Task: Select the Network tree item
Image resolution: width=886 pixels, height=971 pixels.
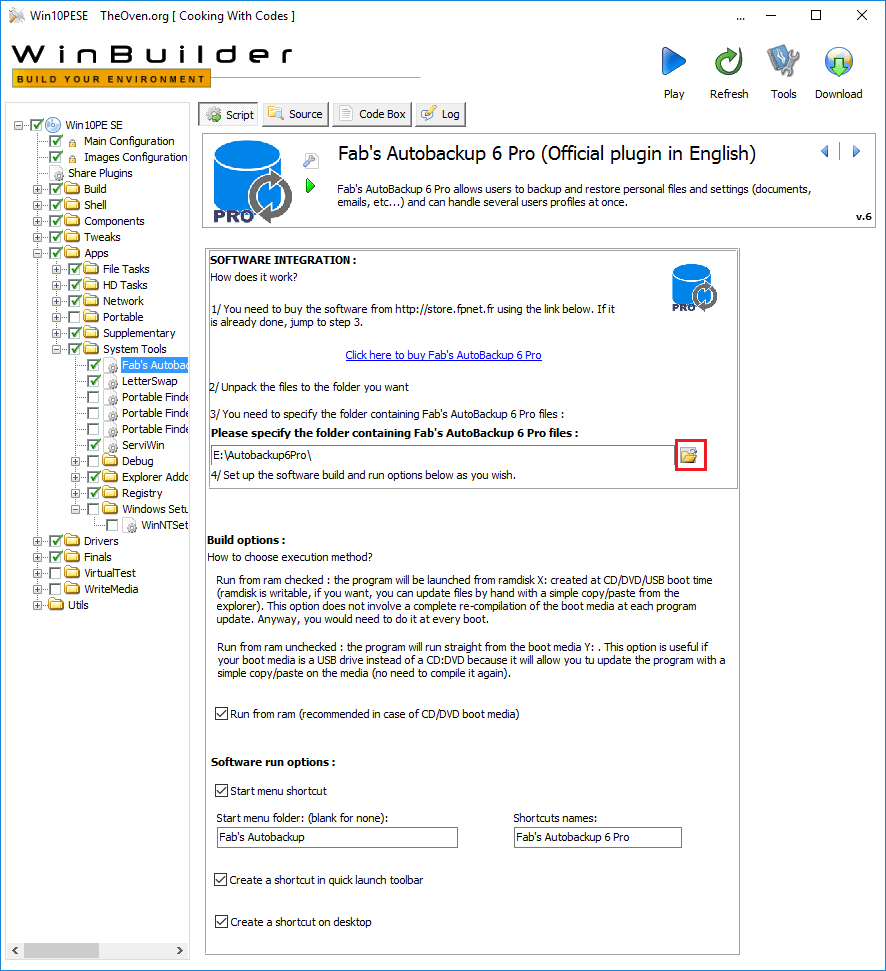Action: pyautogui.click(x=123, y=301)
